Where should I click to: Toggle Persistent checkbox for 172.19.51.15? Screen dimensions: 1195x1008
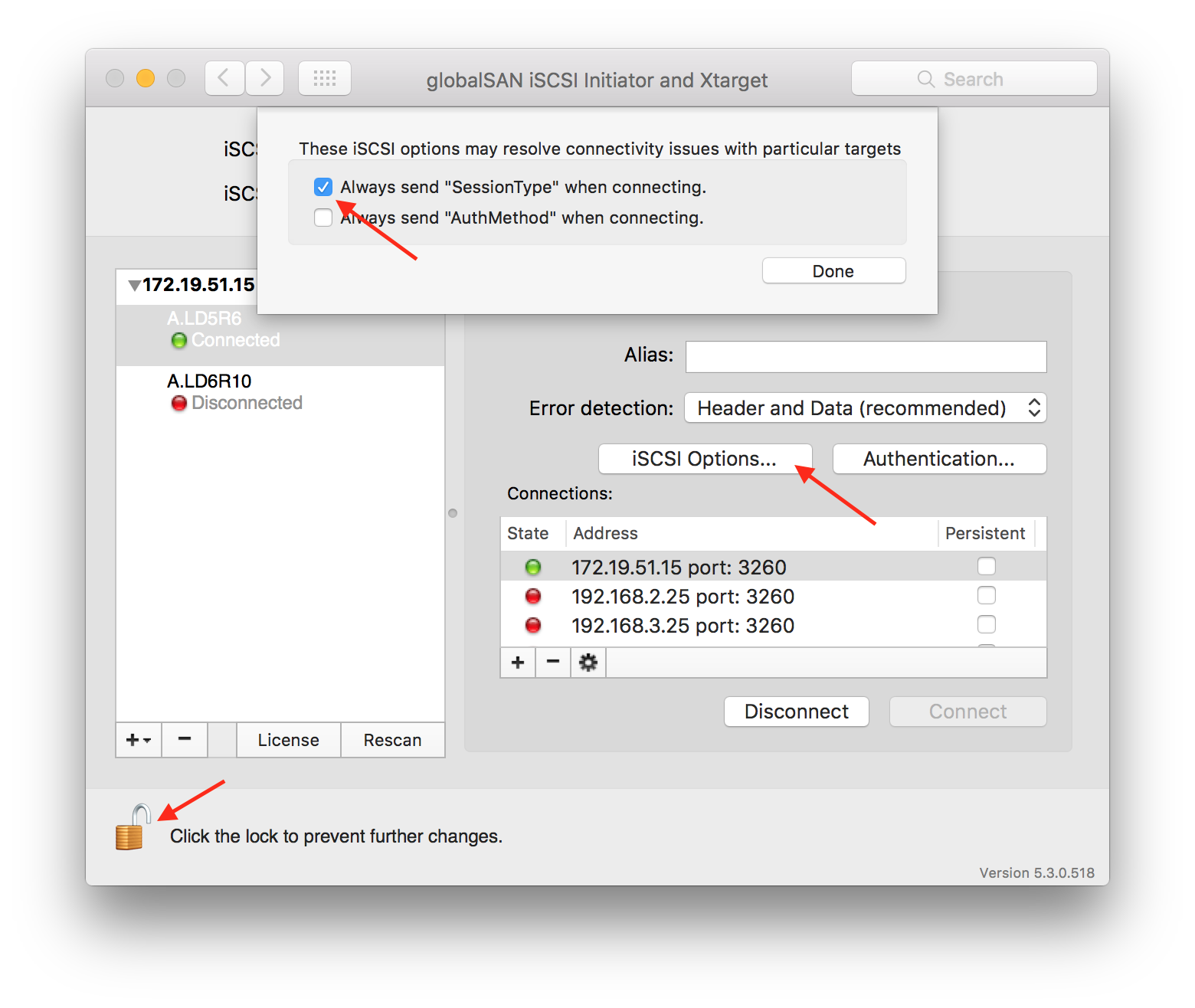coord(987,566)
